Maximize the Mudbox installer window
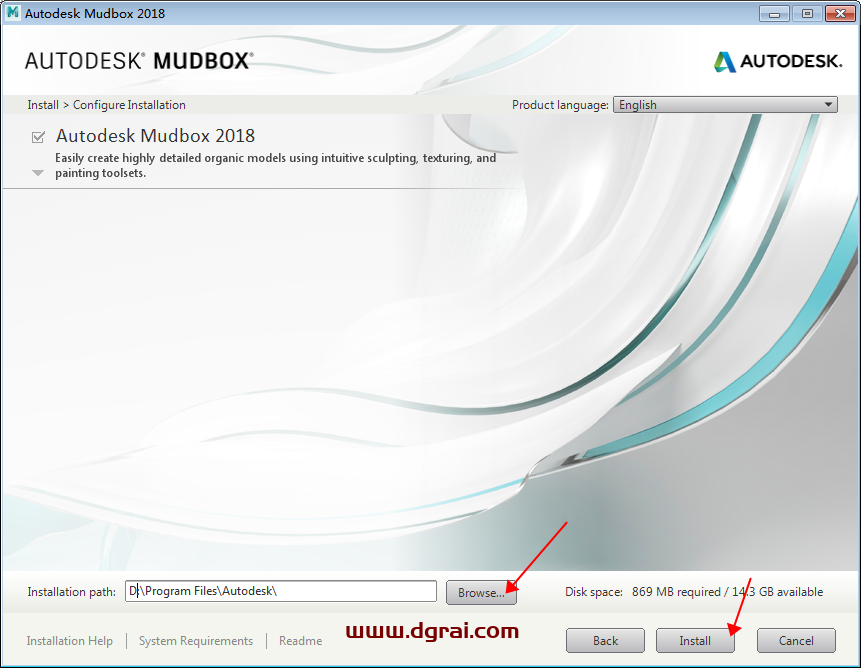 [807, 13]
